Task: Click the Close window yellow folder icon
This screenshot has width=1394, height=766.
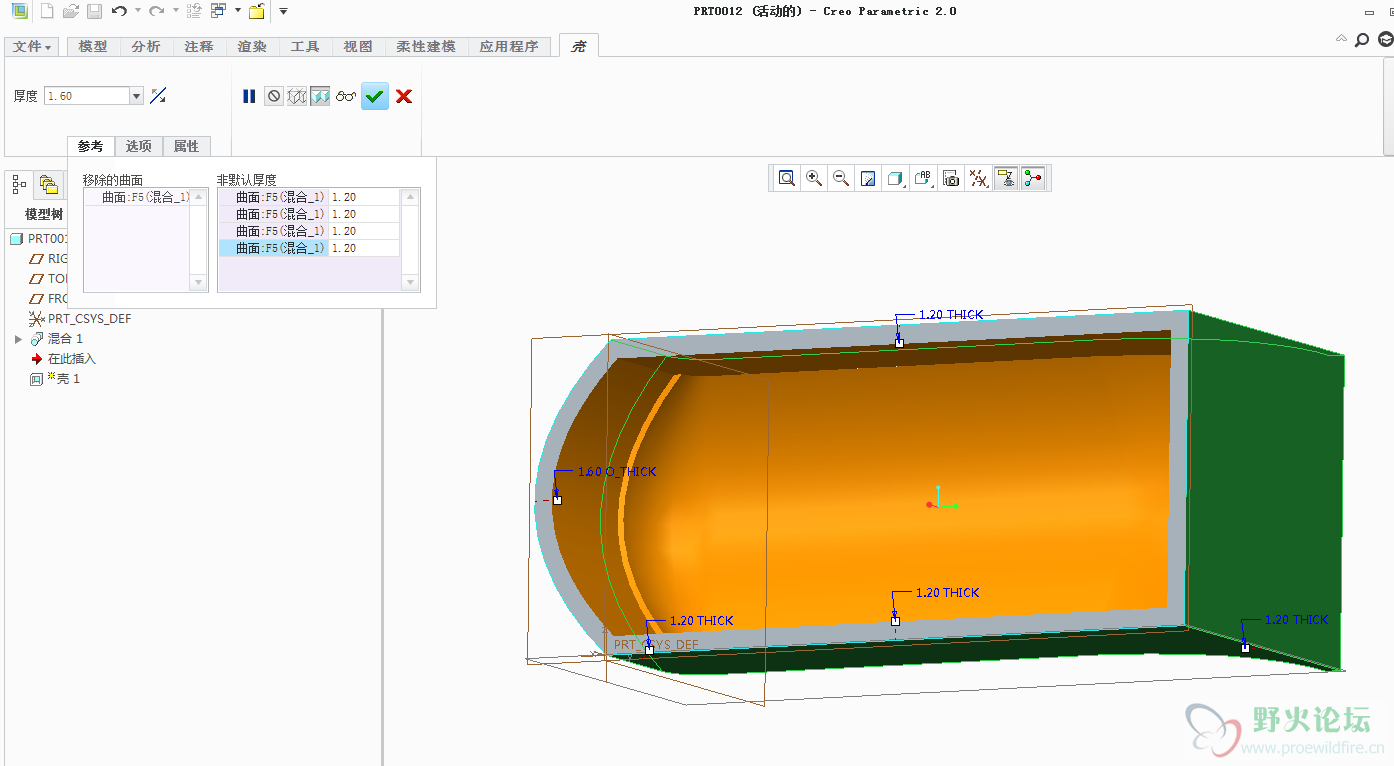Action: pos(257,11)
